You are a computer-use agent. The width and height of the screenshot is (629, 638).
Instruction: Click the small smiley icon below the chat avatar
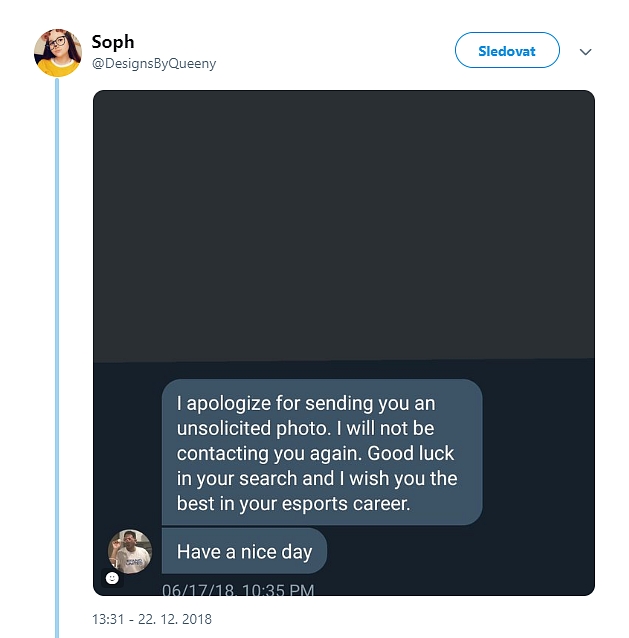112,578
